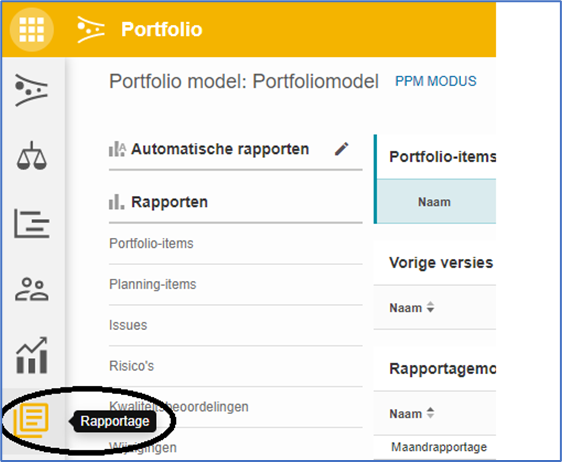Click the Rapporten bar chart icon

116,202
